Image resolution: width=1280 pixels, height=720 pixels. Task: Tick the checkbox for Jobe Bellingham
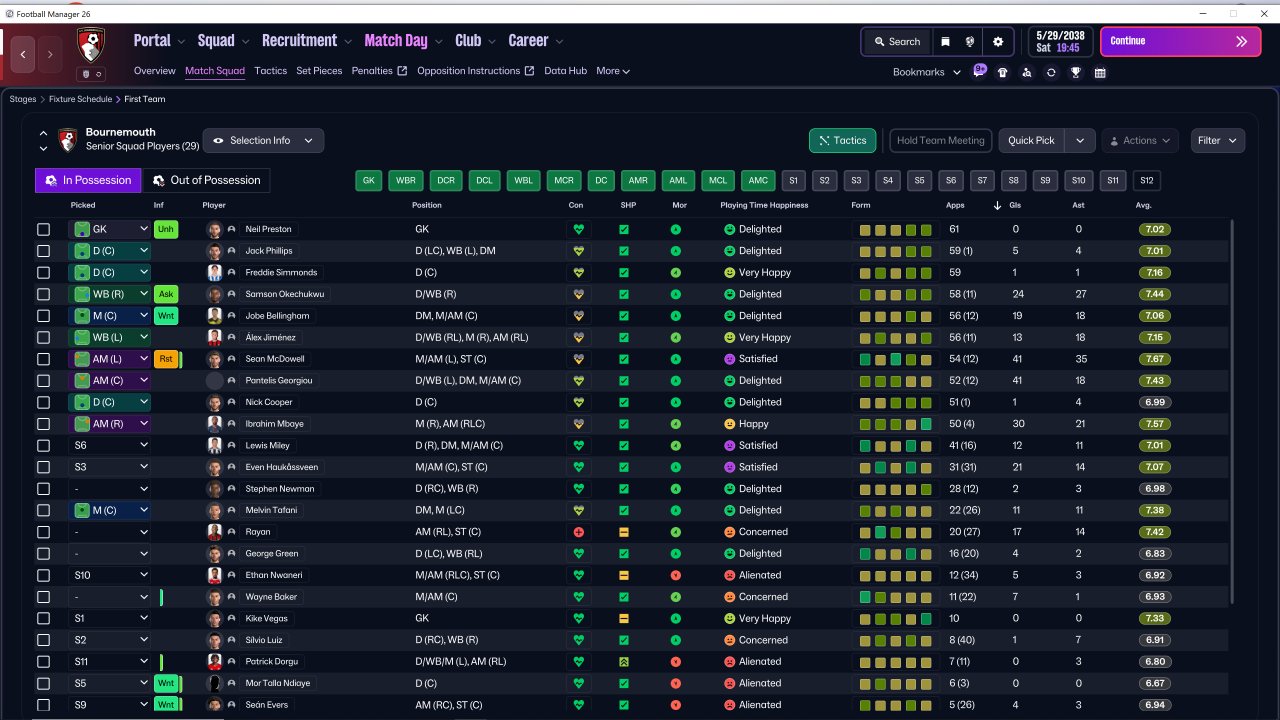pyautogui.click(x=43, y=316)
